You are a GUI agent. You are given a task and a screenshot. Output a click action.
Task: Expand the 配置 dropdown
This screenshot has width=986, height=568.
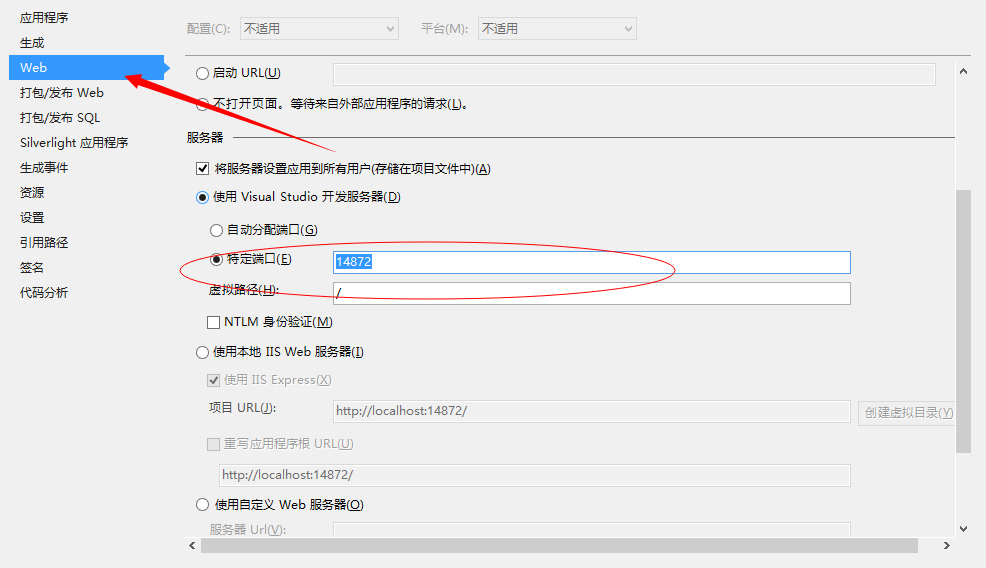click(319, 29)
